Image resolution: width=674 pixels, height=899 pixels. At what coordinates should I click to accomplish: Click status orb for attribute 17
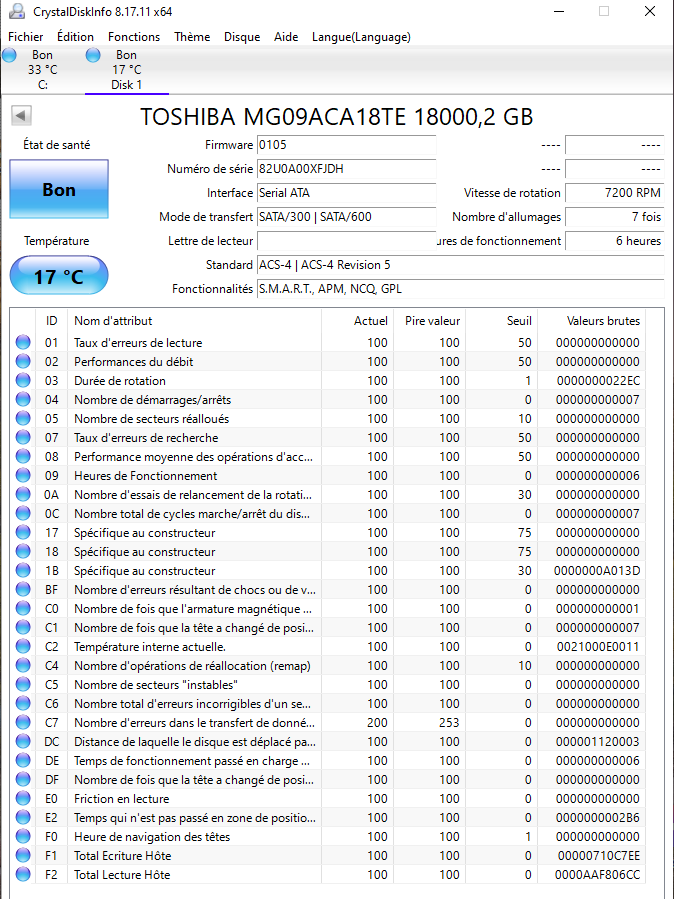[x=23, y=532]
